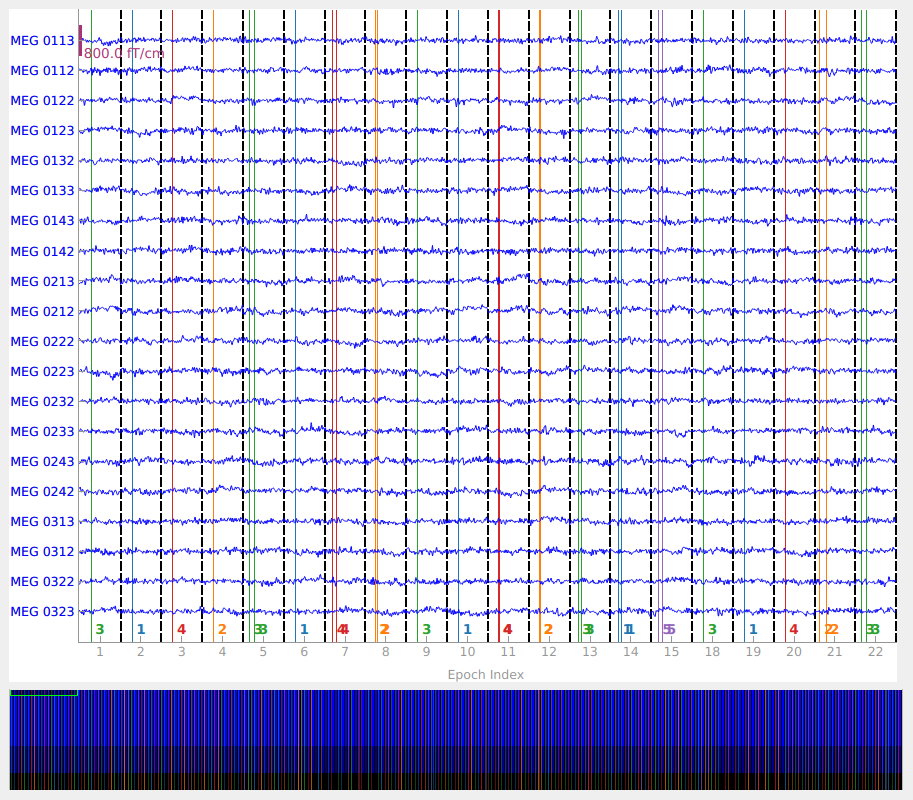This screenshot has height=800, width=913.
Task: Click epoch index 11 tick label
Action: pos(508,652)
